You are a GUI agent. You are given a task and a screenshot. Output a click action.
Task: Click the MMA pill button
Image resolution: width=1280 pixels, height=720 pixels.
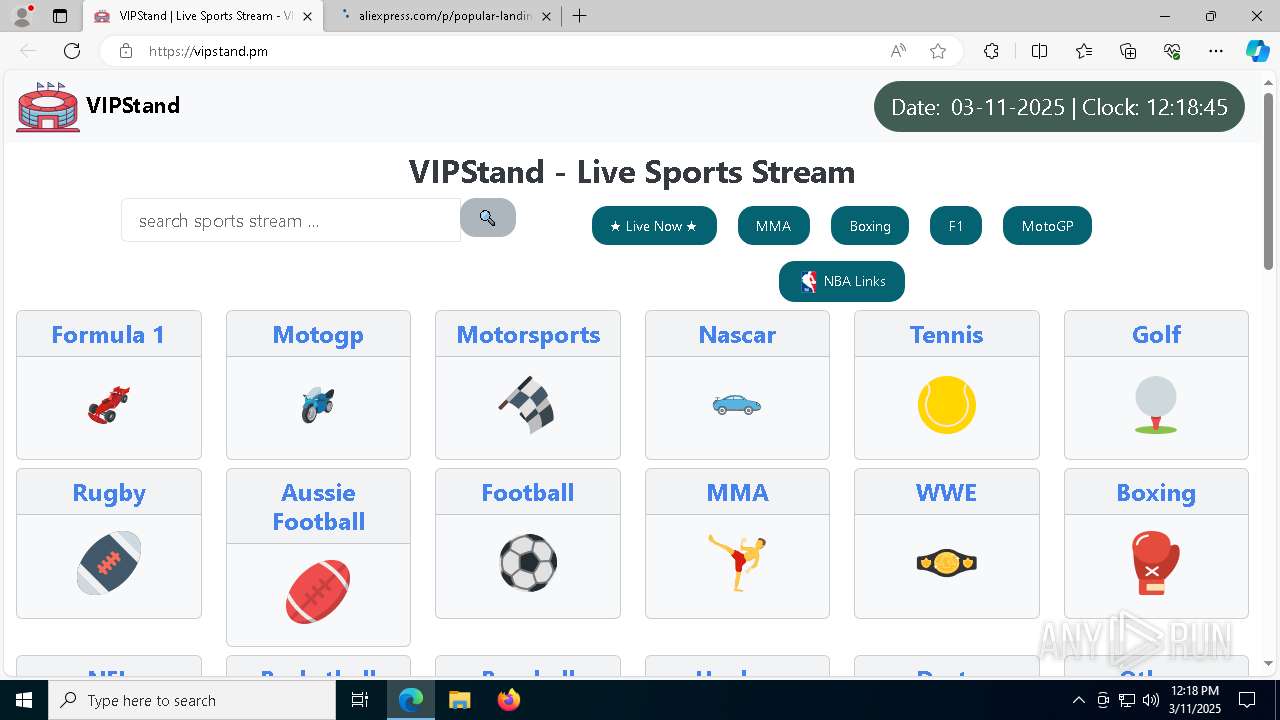[x=773, y=226]
